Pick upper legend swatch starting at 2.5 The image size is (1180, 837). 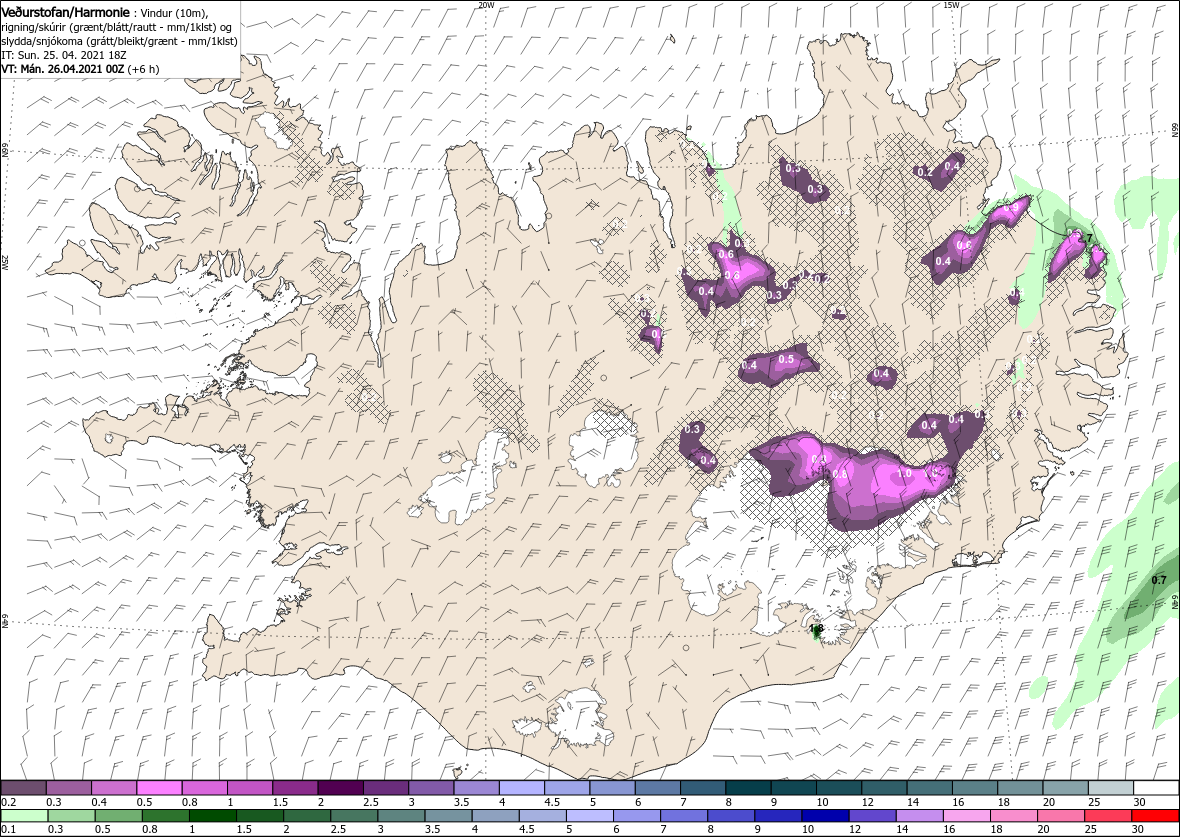point(386,788)
